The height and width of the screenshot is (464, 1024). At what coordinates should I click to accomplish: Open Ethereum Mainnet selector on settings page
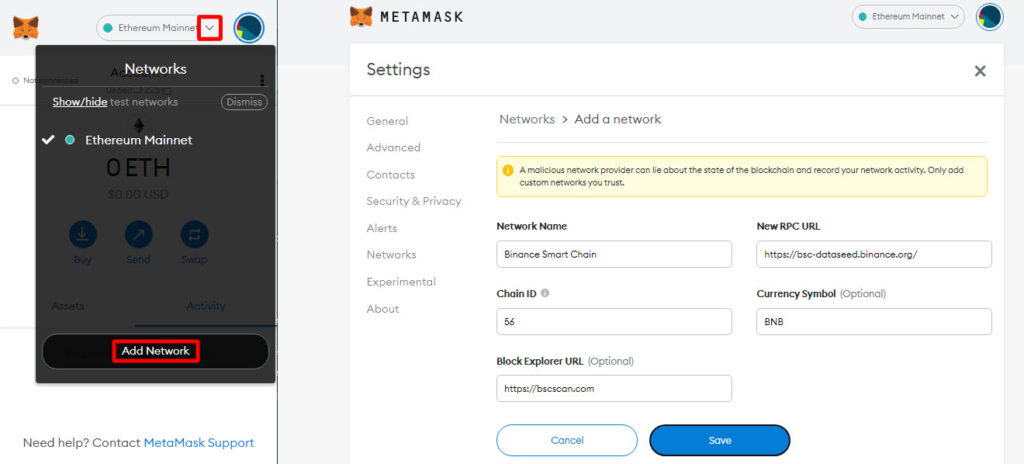click(908, 17)
